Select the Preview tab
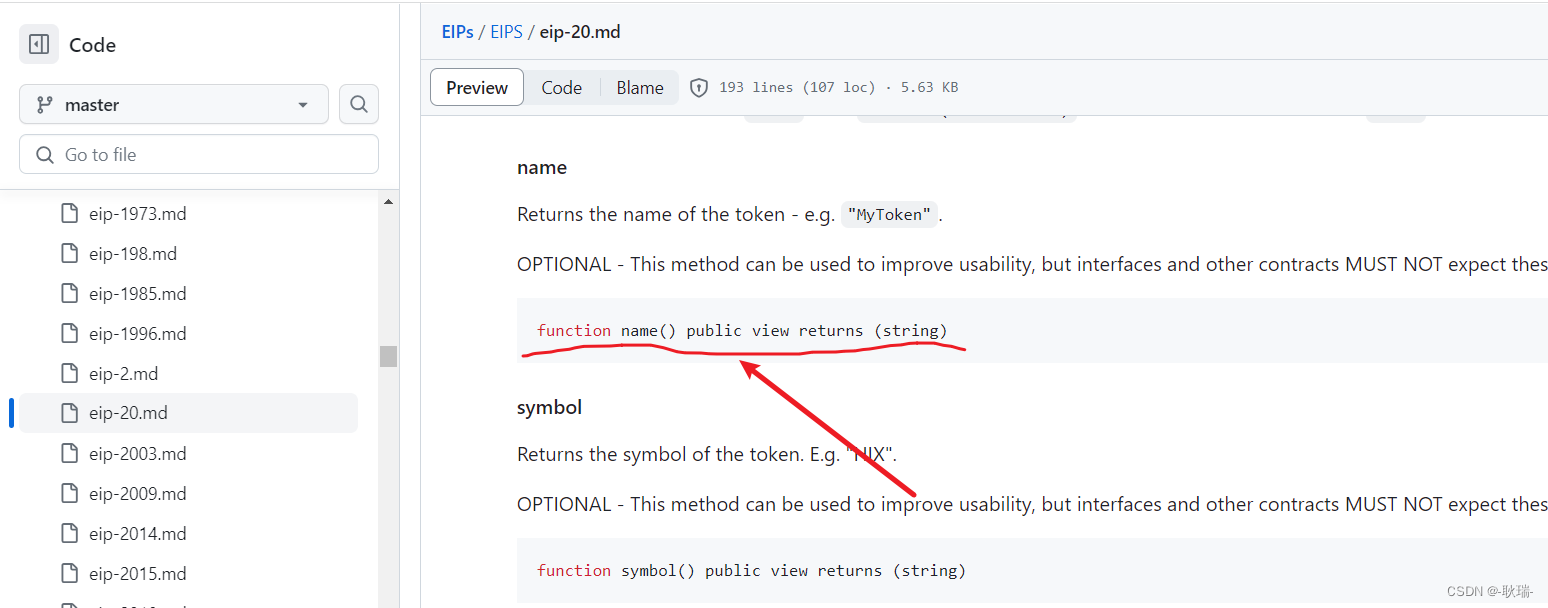This screenshot has width=1548, height=608. 476,87
